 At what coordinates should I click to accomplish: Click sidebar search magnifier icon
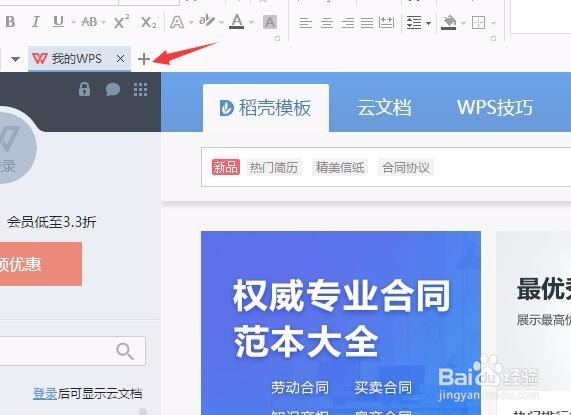click(x=125, y=351)
